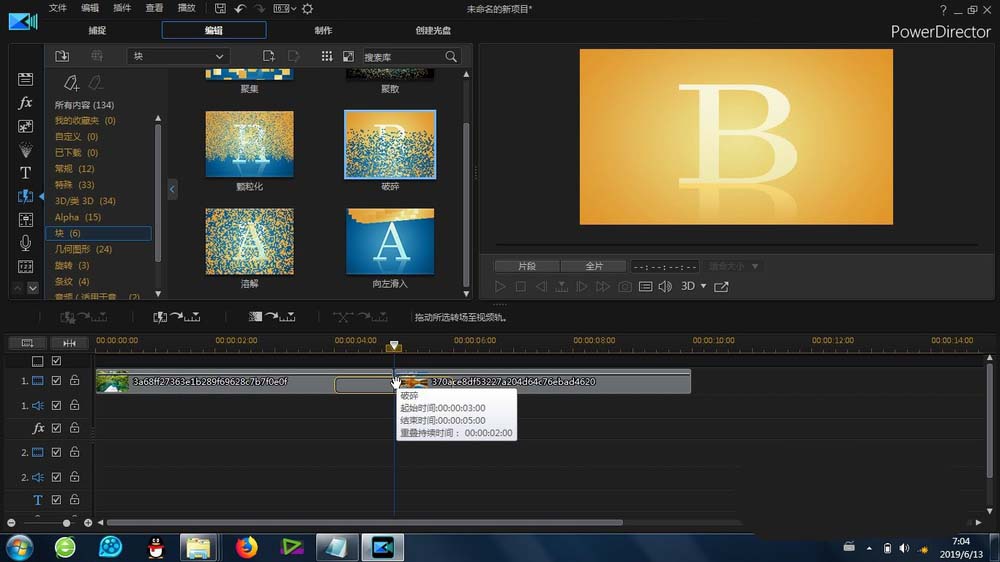This screenshot has width=1000, height=562.
Task: Click fit-timeline view icon next to ruler
Action: click(69, 343)
